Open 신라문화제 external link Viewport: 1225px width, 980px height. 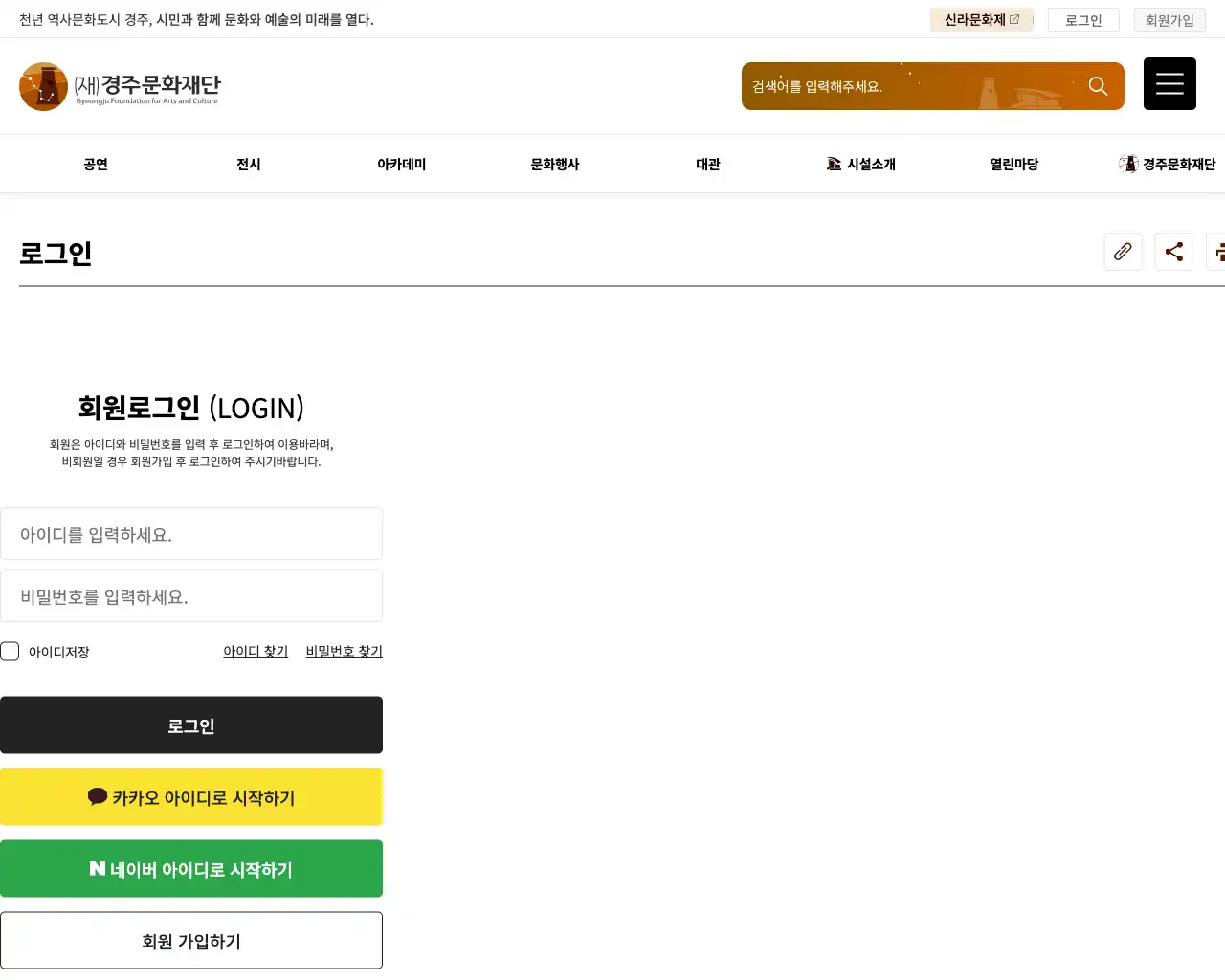pyautogui.click(x=981, y=20)
